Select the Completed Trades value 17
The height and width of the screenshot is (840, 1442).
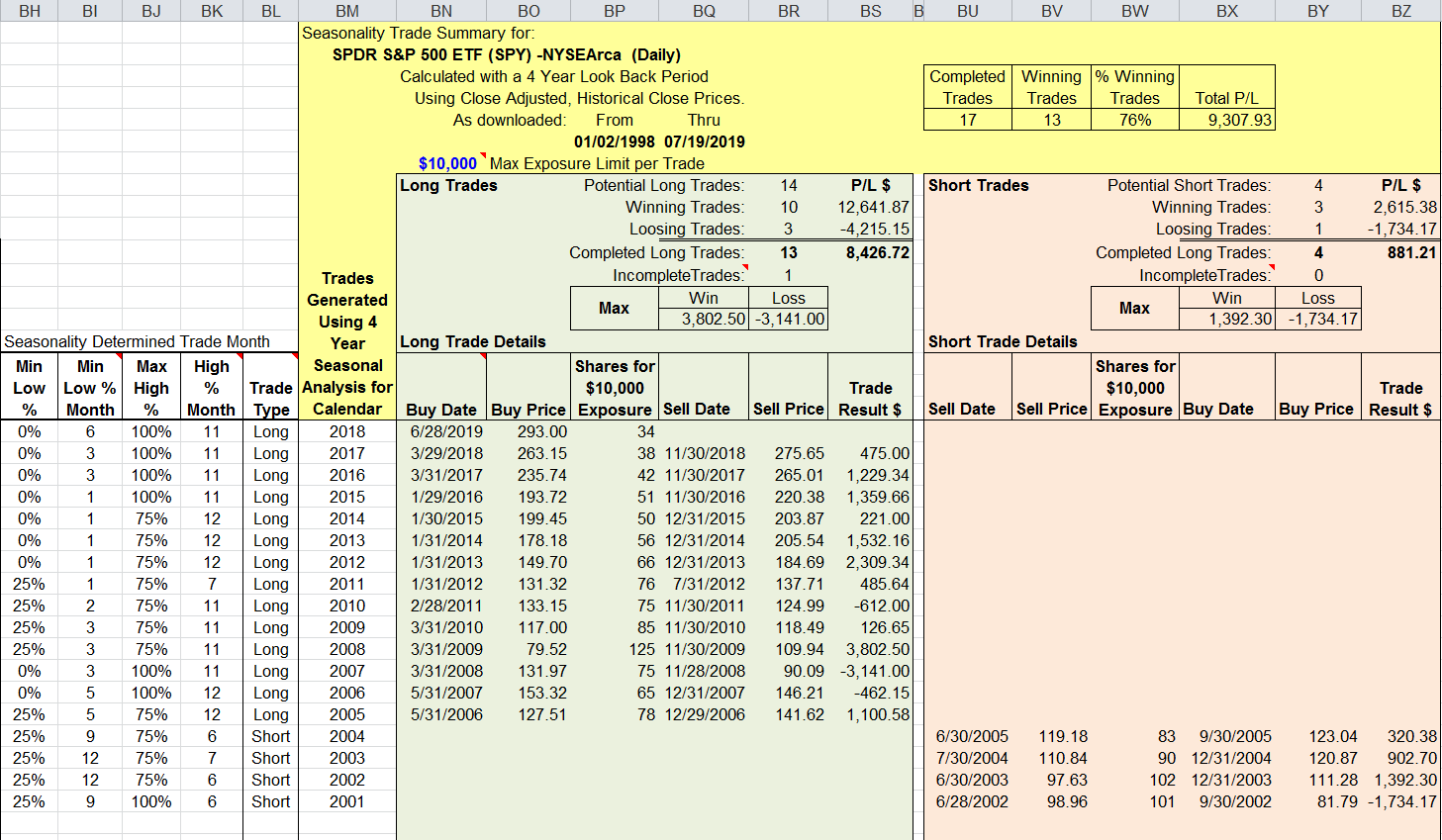(968, 120)
